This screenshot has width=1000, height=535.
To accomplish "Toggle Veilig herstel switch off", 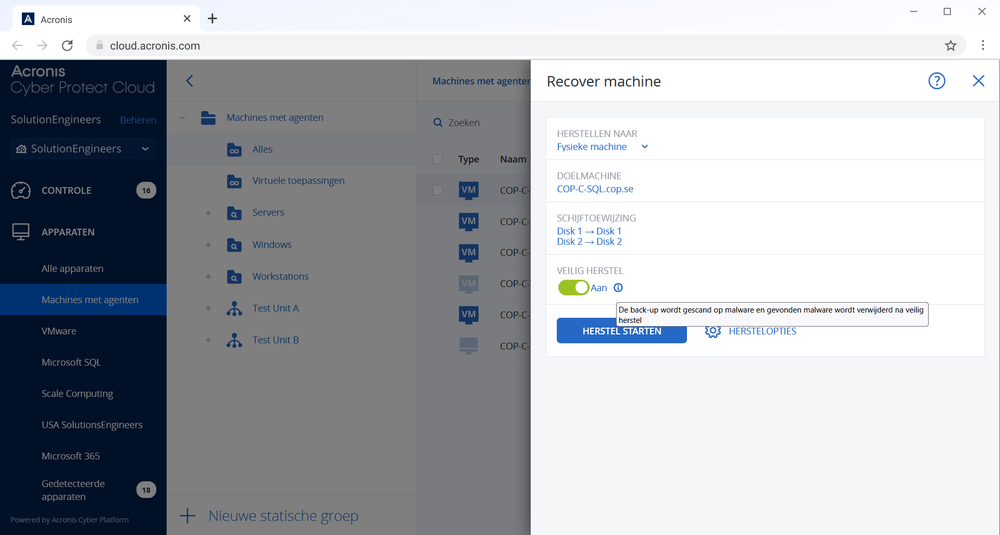I will (573, 288).
